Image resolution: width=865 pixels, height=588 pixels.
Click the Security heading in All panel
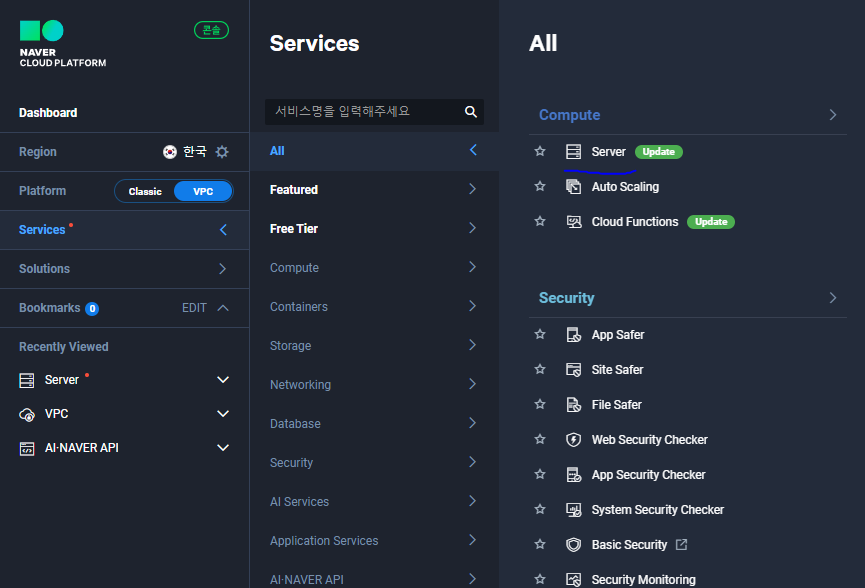point(567,298)
